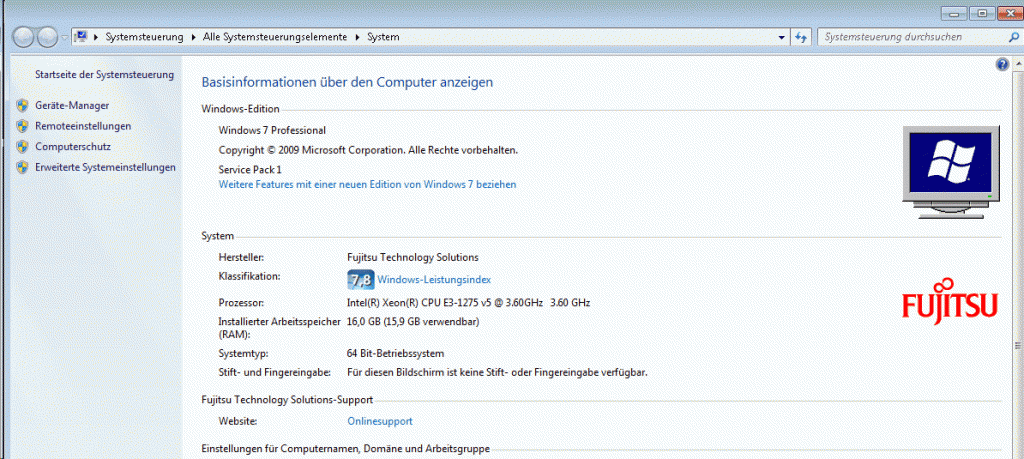Expand arrow before System breadcrumb

tap(358, 37)
